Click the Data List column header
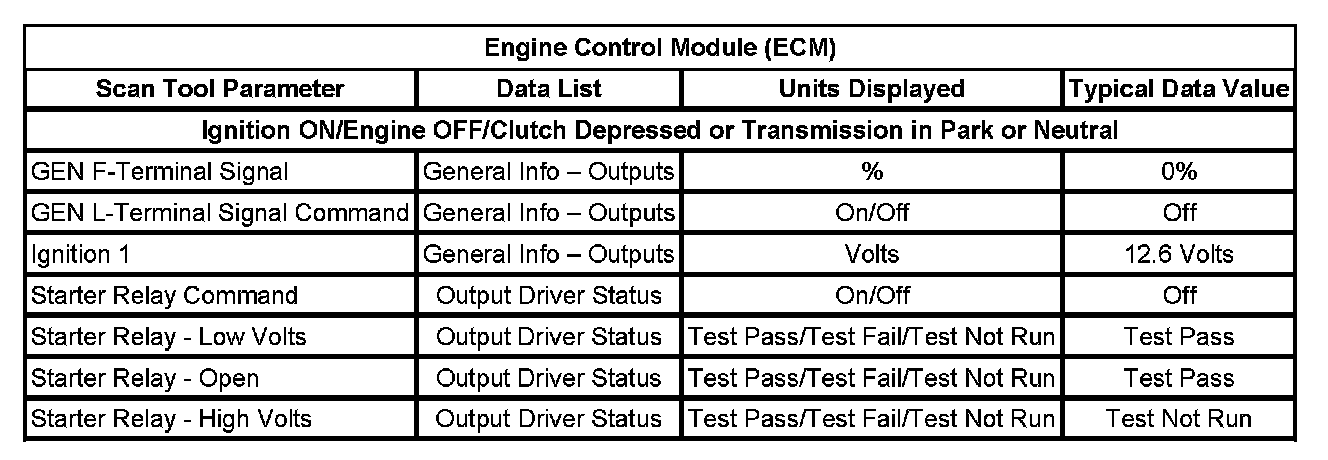Screen dimensions: 1328x460 click(549, 88)
